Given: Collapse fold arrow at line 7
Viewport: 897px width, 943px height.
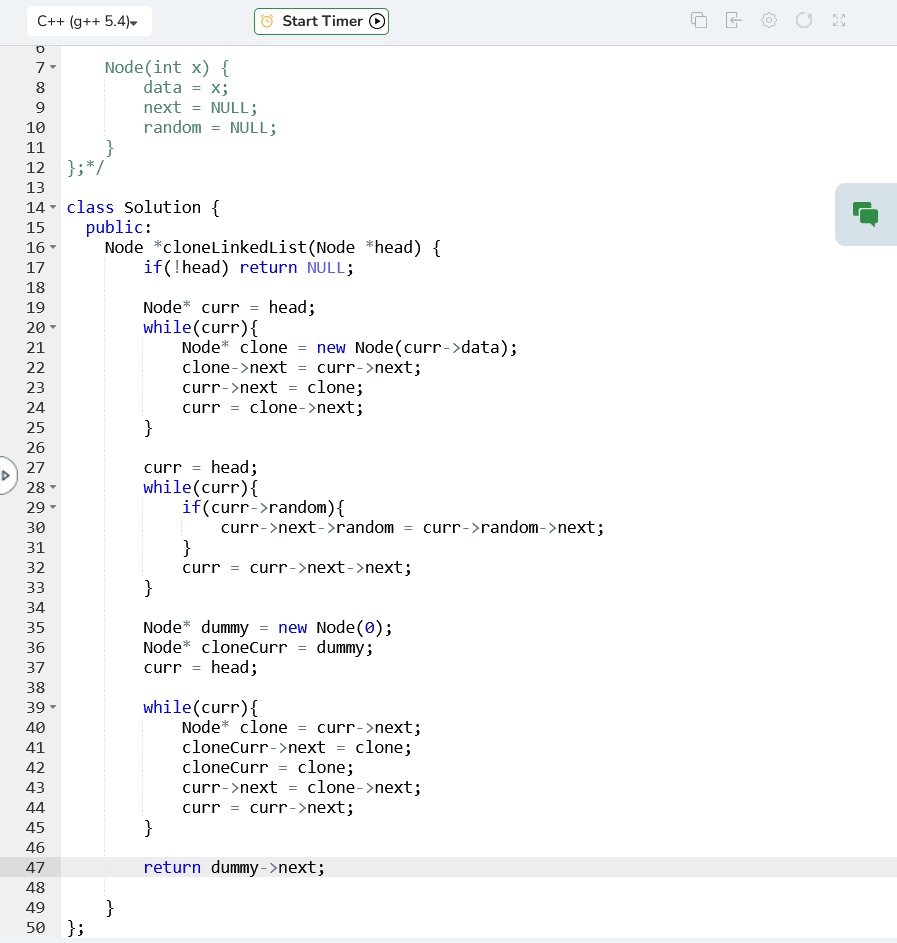Looking at the screenshot, I should click(53, 67).
